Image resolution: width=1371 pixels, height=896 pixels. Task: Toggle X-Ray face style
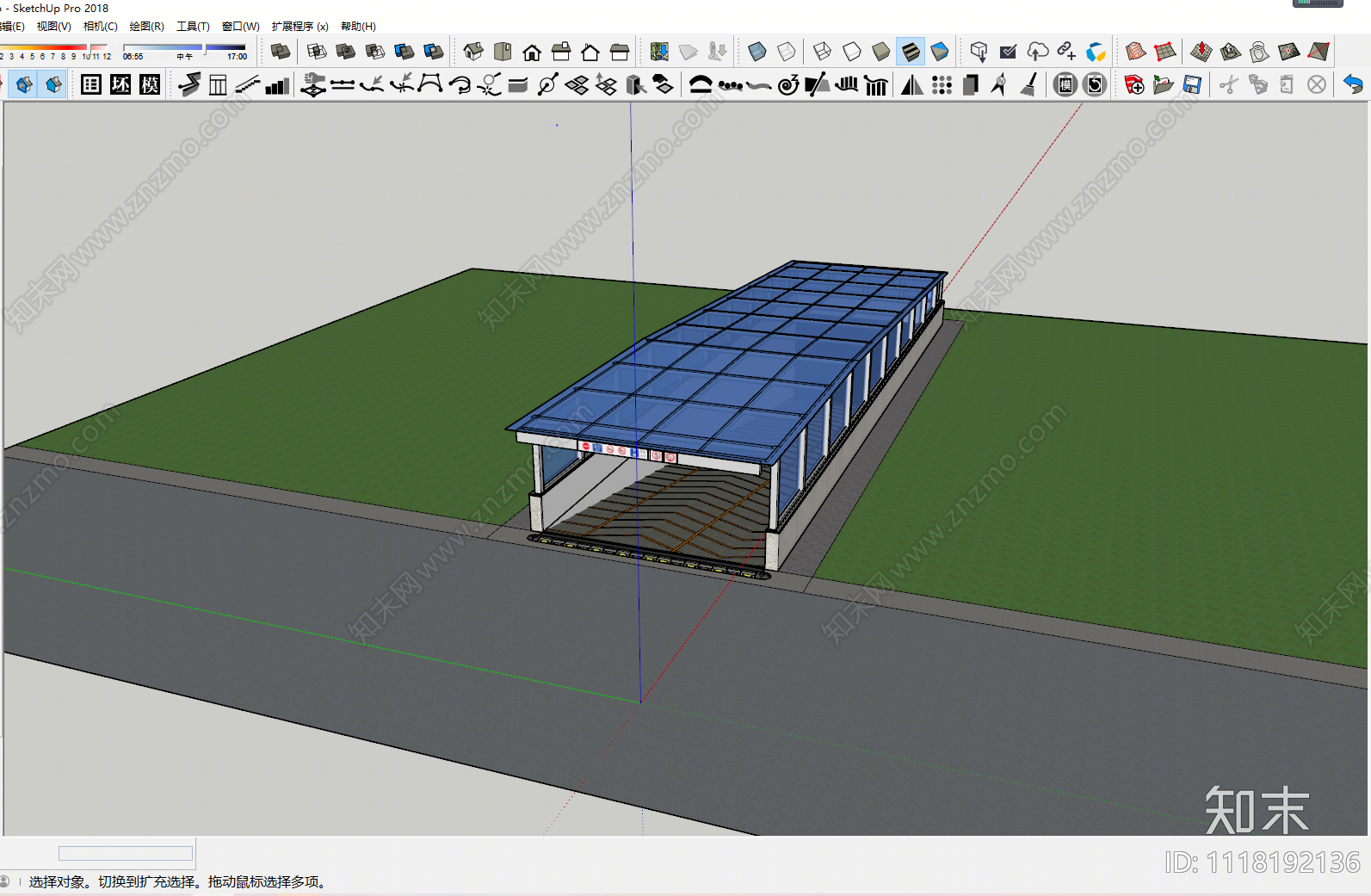click(x=757, y=52)
